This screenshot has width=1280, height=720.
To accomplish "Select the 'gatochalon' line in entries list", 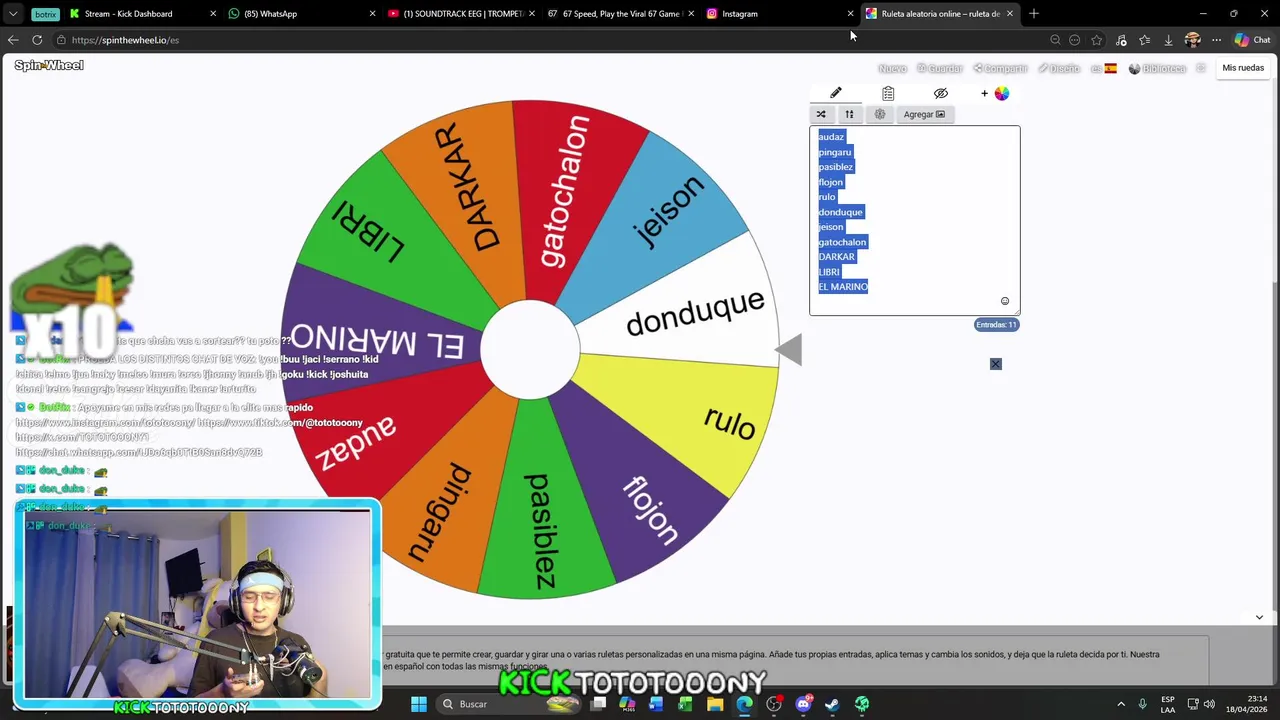I will [x=843, y=242].
